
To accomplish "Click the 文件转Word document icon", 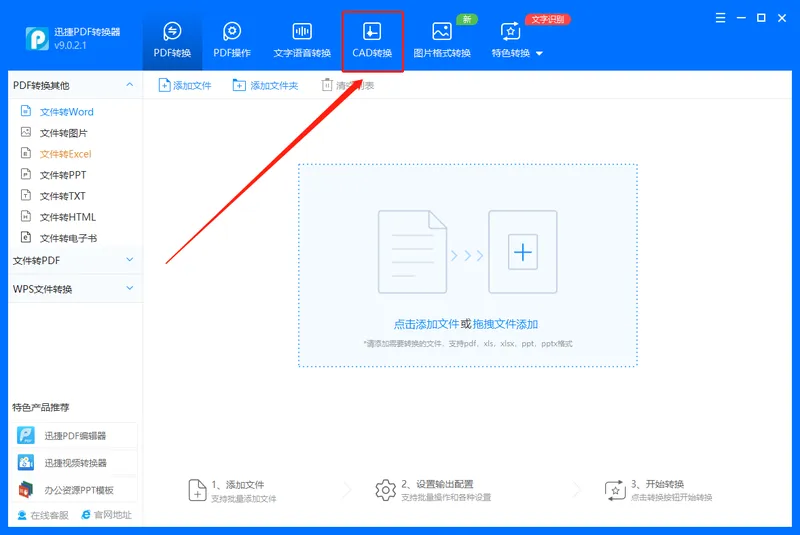I will point(26,111).
